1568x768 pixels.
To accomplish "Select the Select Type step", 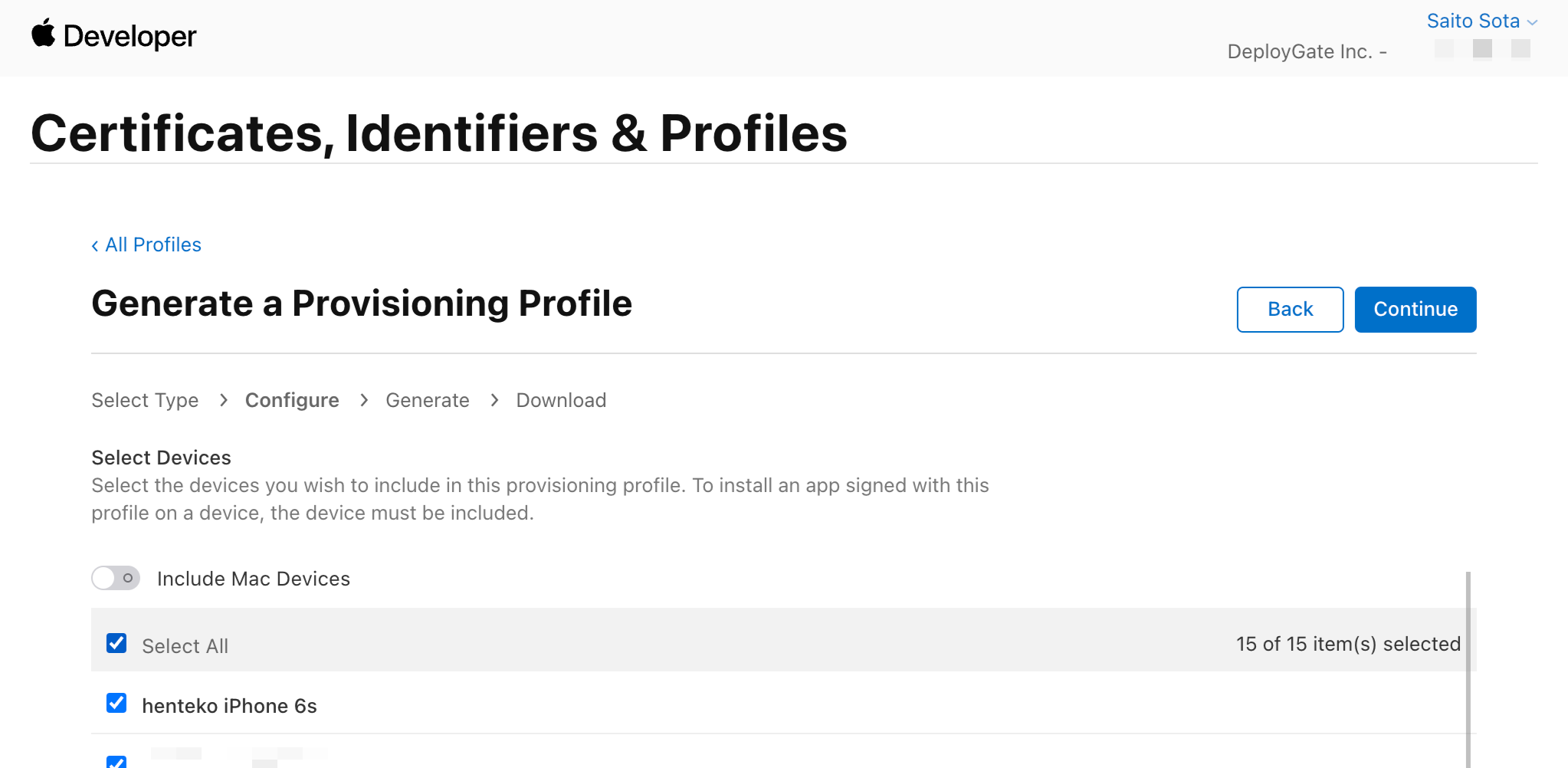I will pyautogui.click(x=145, y=399).
